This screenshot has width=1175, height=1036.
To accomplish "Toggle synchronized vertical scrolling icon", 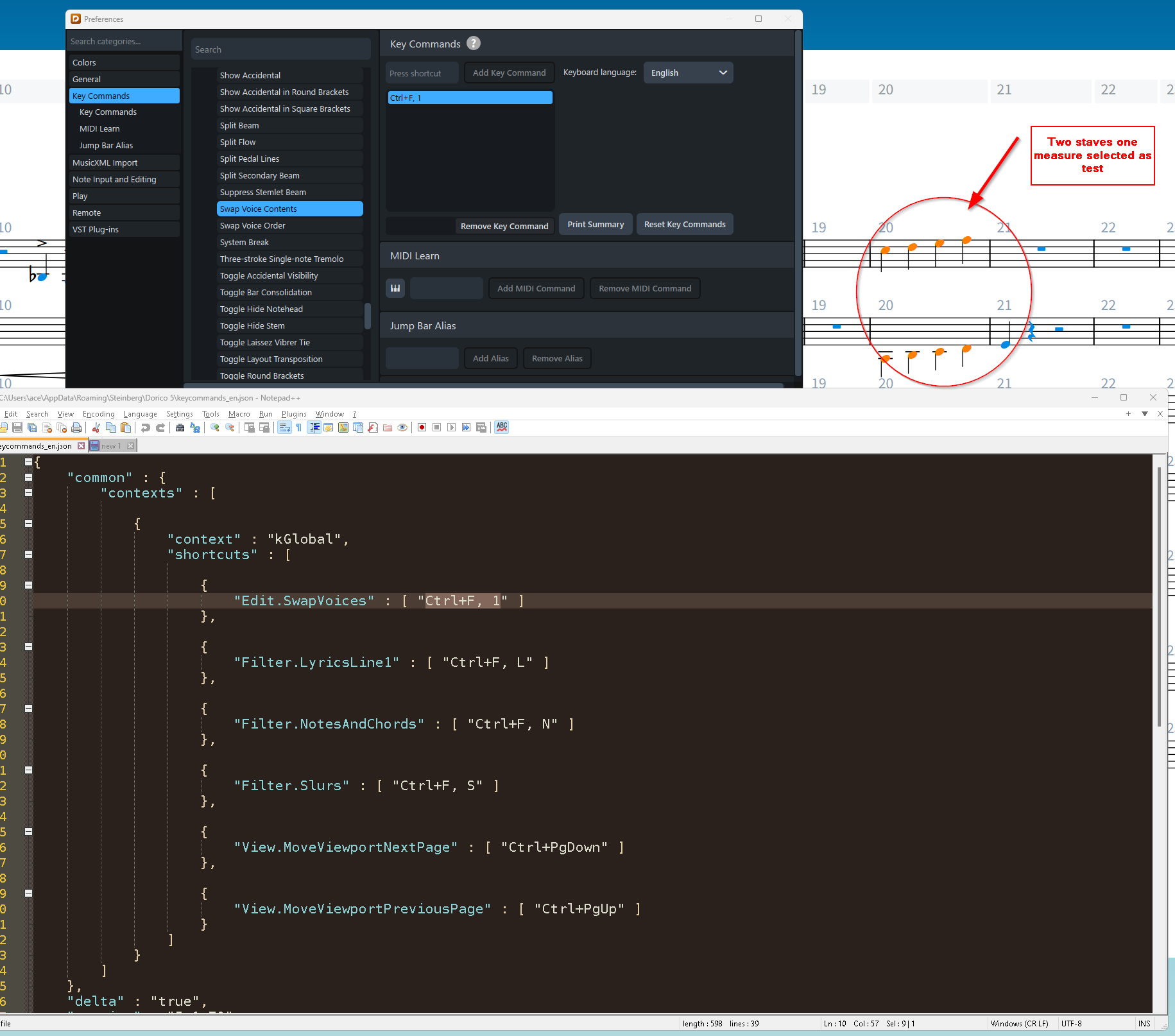I will [x=250, y=427].
